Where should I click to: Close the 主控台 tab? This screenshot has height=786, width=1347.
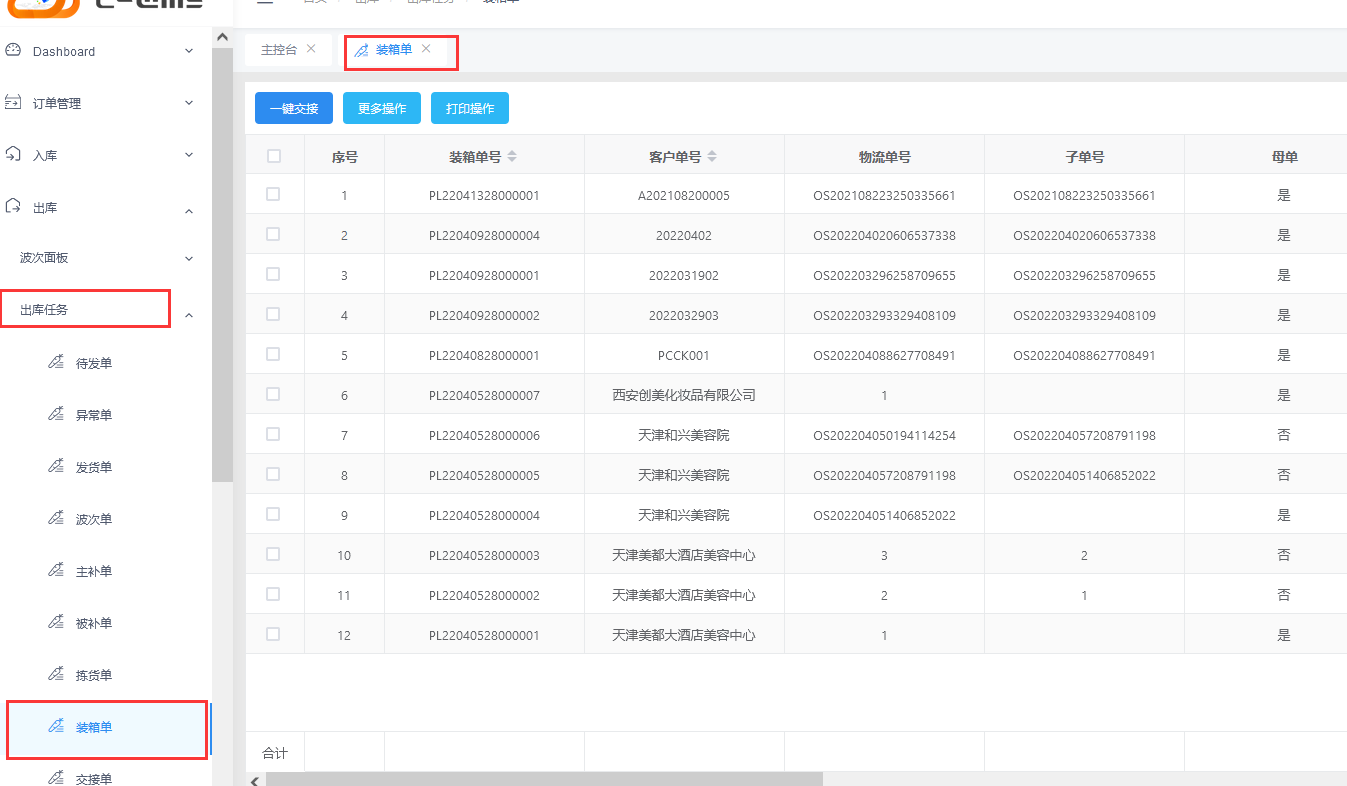311,49
